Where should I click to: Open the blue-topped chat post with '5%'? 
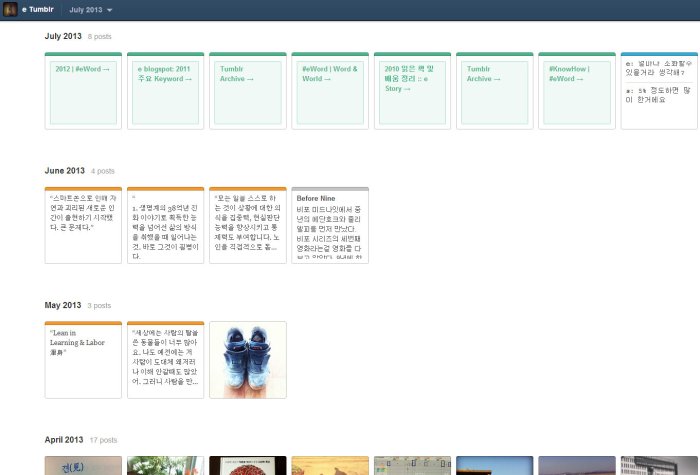(659, 91)
